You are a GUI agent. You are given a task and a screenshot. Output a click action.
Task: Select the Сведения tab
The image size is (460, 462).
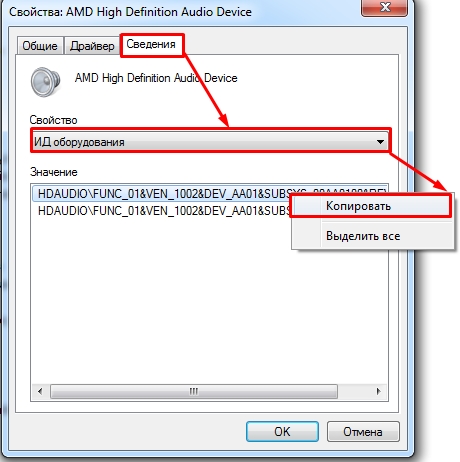151,44
